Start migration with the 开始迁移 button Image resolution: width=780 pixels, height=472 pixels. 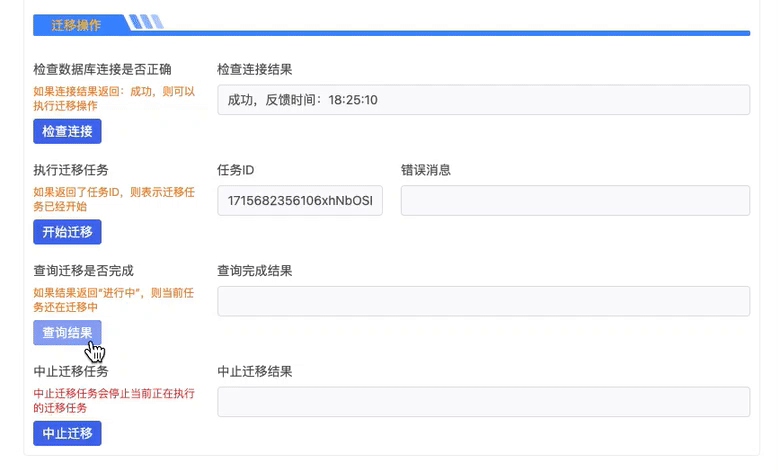coord(67,232)
